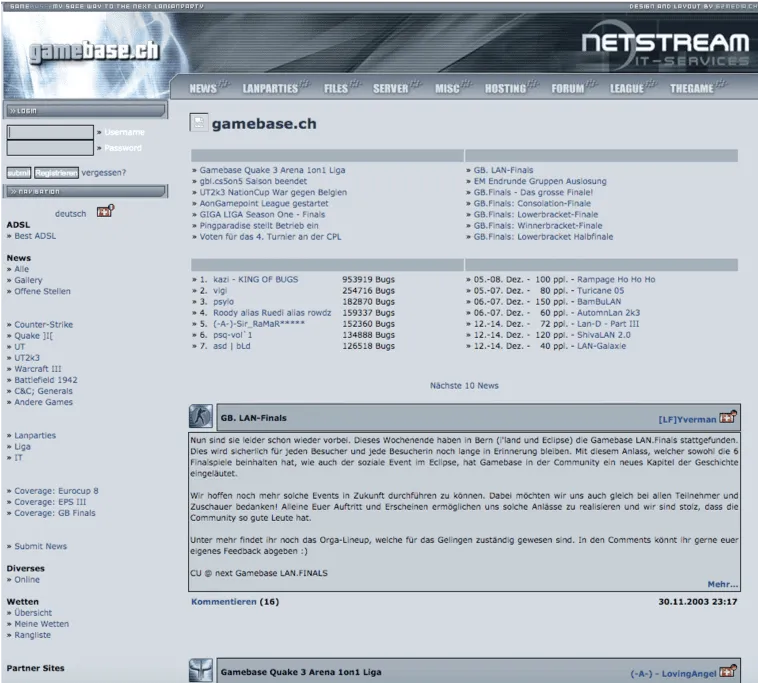Image resolution: width=758 pixels, height=683 pixels.
Task: Click Submit News link
Action: (41, 546)
